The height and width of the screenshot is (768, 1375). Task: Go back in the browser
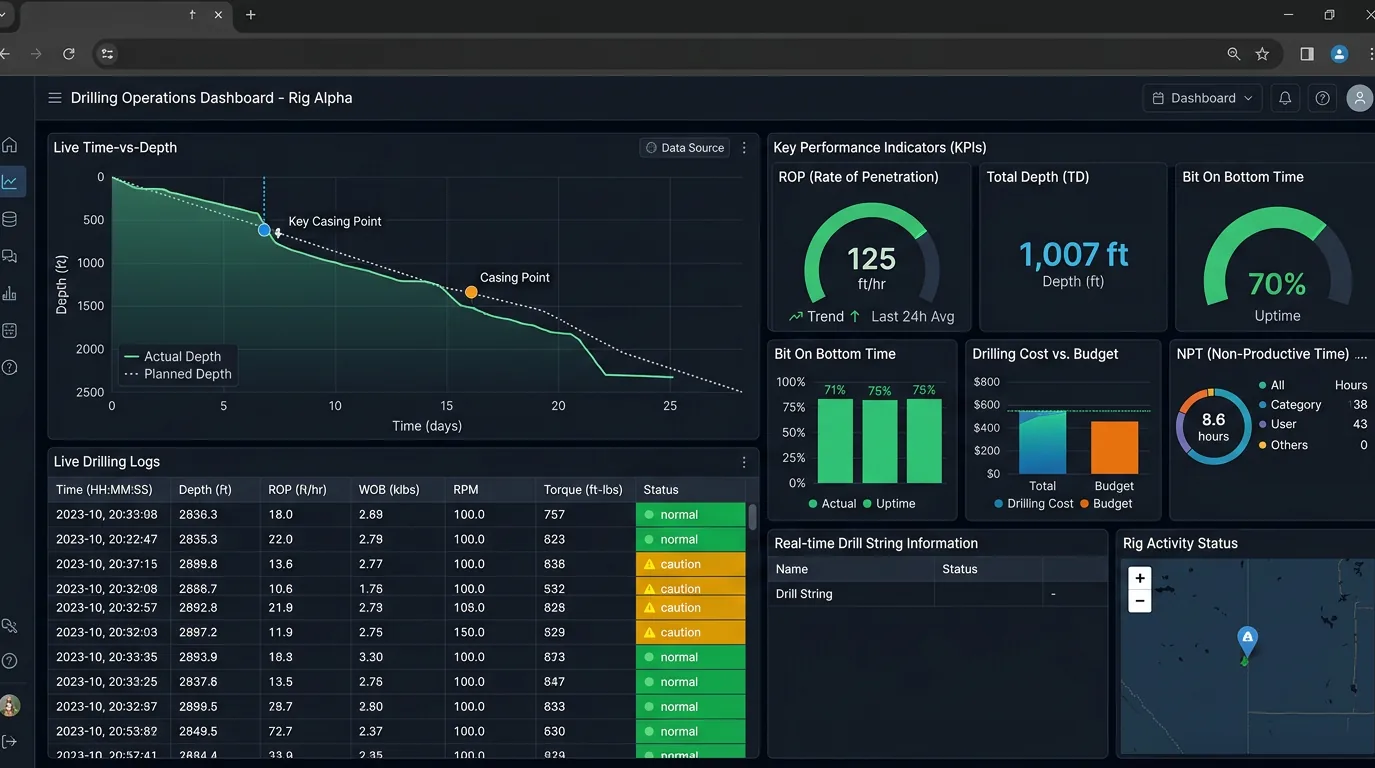(x=5, y=54)
